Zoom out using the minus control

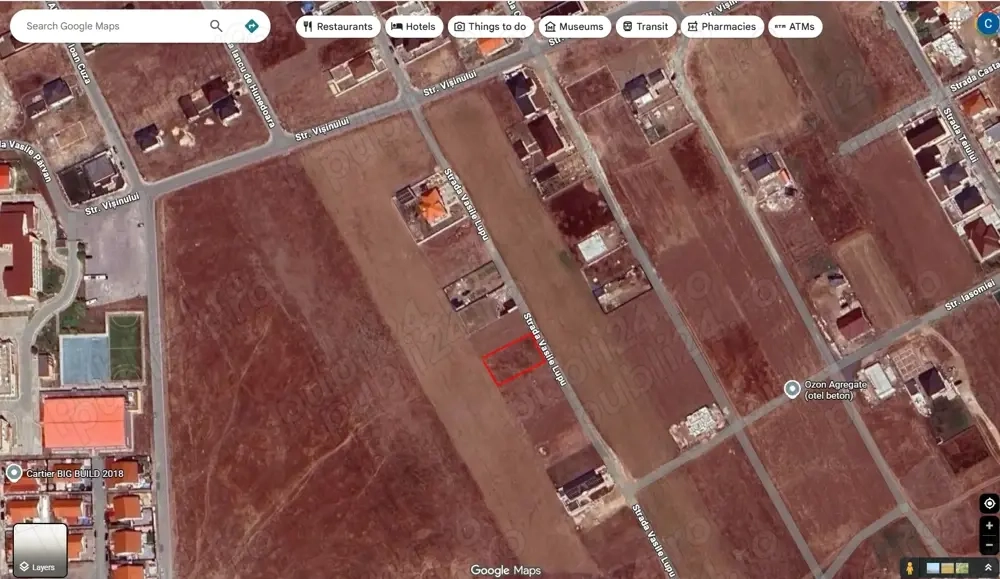(x=990, y=545)
